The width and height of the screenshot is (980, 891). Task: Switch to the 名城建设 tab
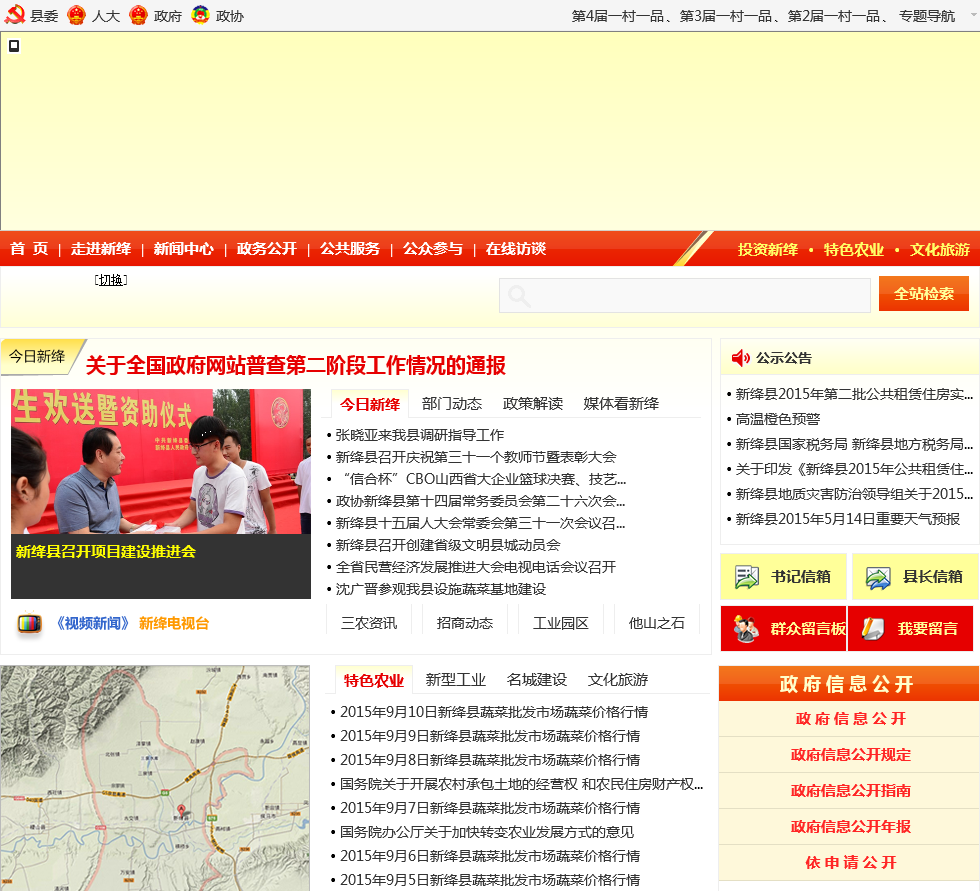(537, 680)
